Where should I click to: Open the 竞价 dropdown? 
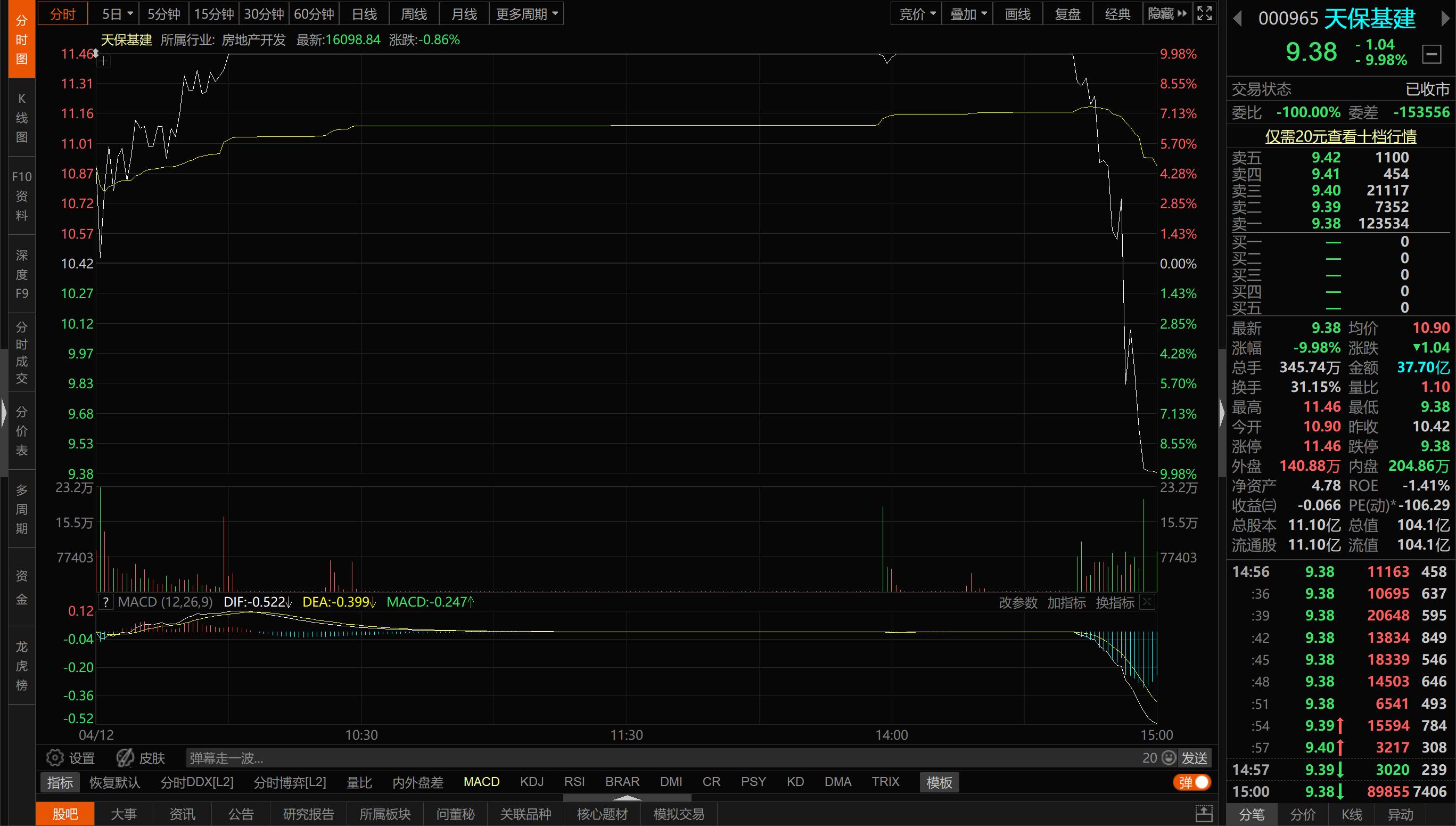916,14
